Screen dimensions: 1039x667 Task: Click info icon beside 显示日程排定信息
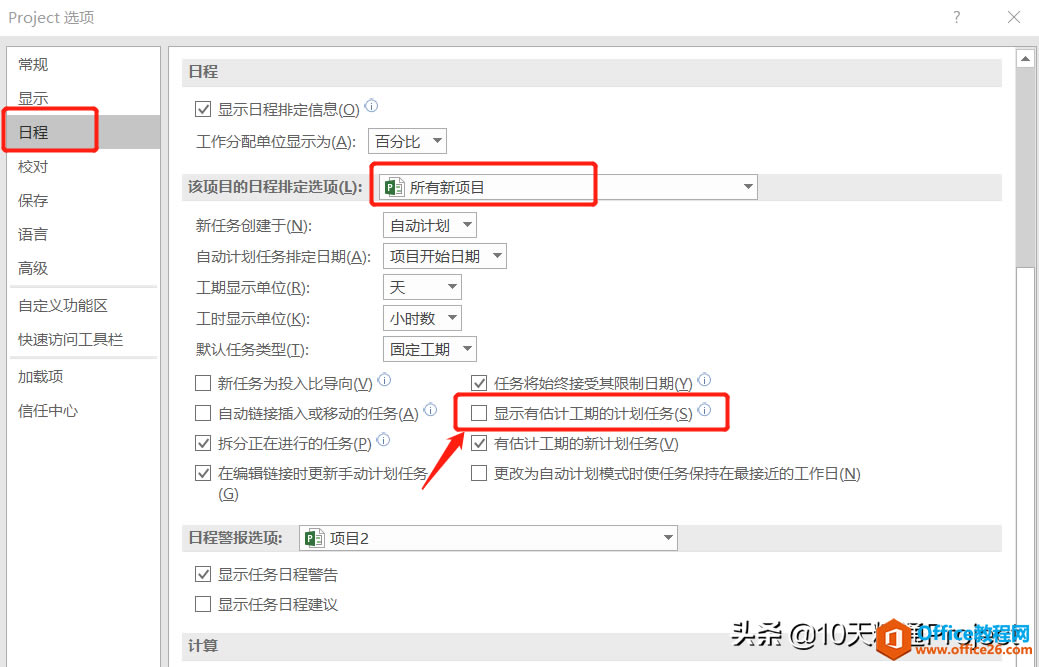pyautogui.click(x=372, y=106)
